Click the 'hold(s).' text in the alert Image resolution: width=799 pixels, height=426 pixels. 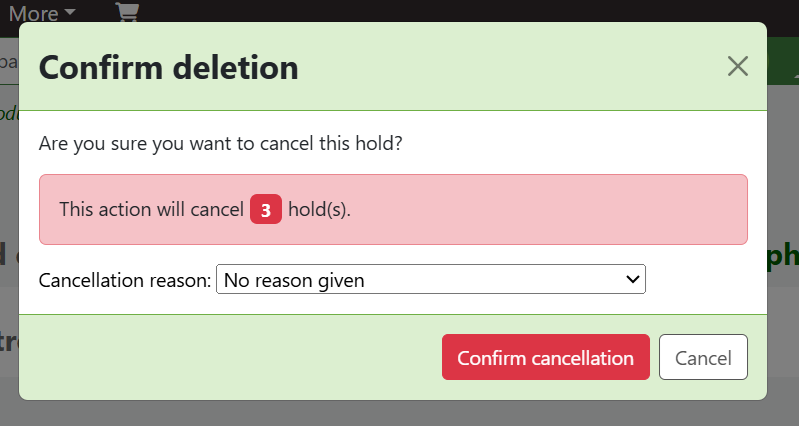[320, 210]
